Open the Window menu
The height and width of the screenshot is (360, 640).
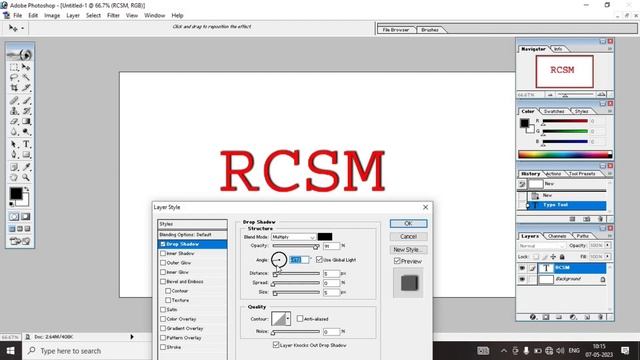pos(154,16)
